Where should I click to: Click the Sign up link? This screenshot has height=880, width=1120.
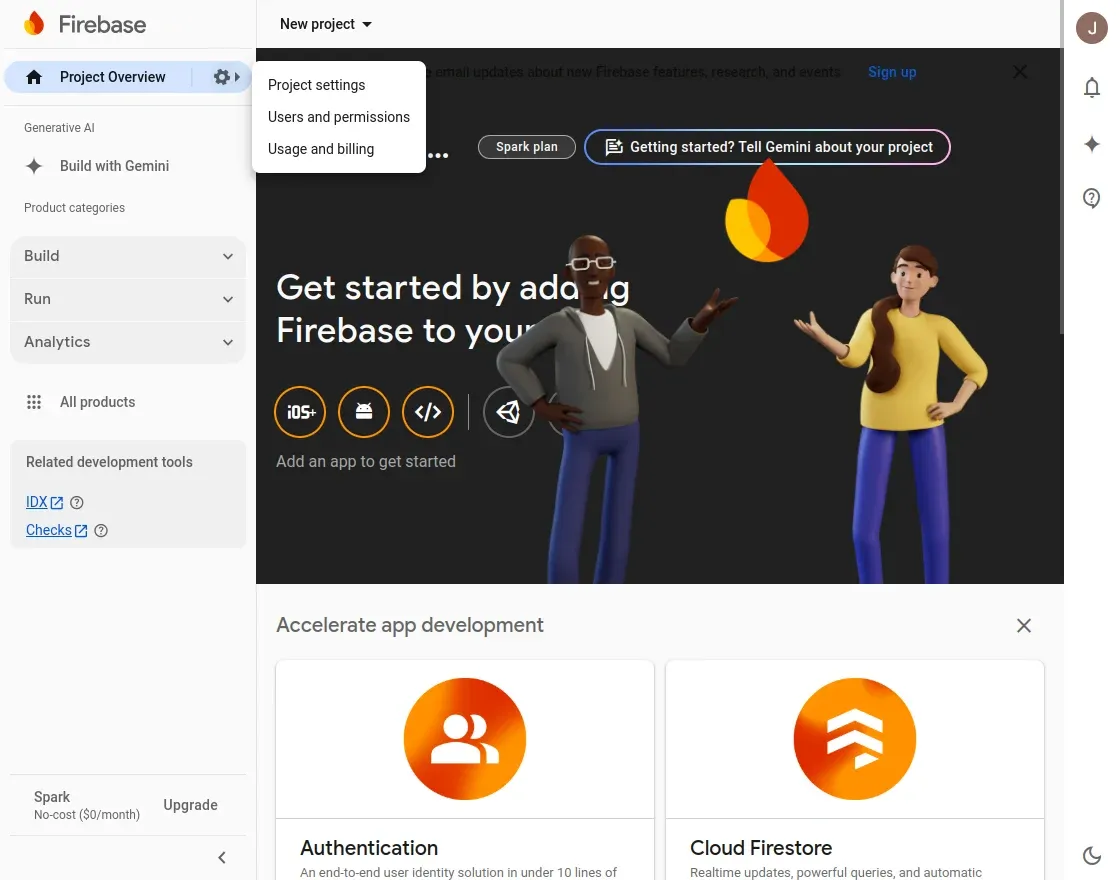891,72
